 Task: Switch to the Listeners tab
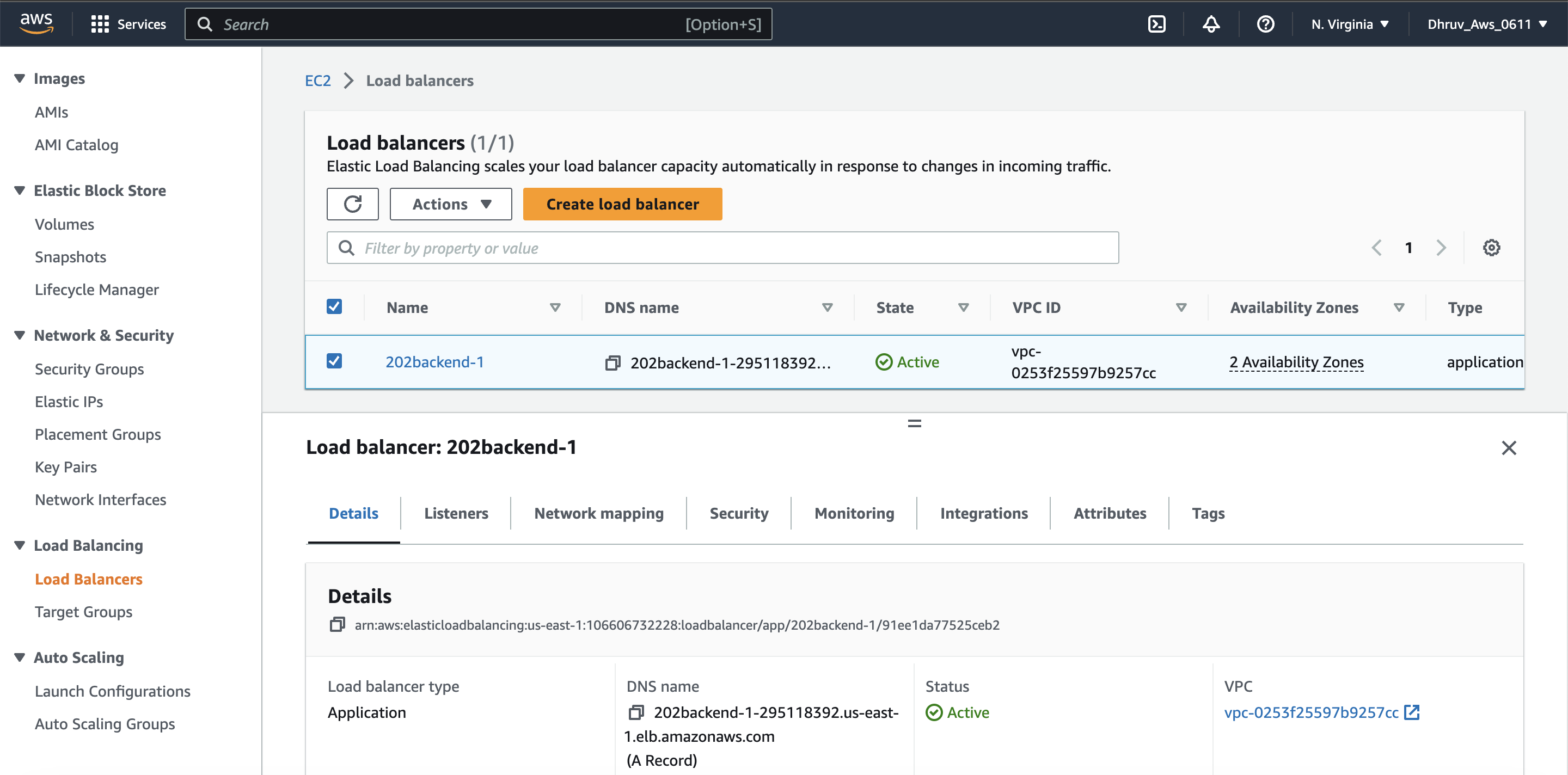point(456,513)
